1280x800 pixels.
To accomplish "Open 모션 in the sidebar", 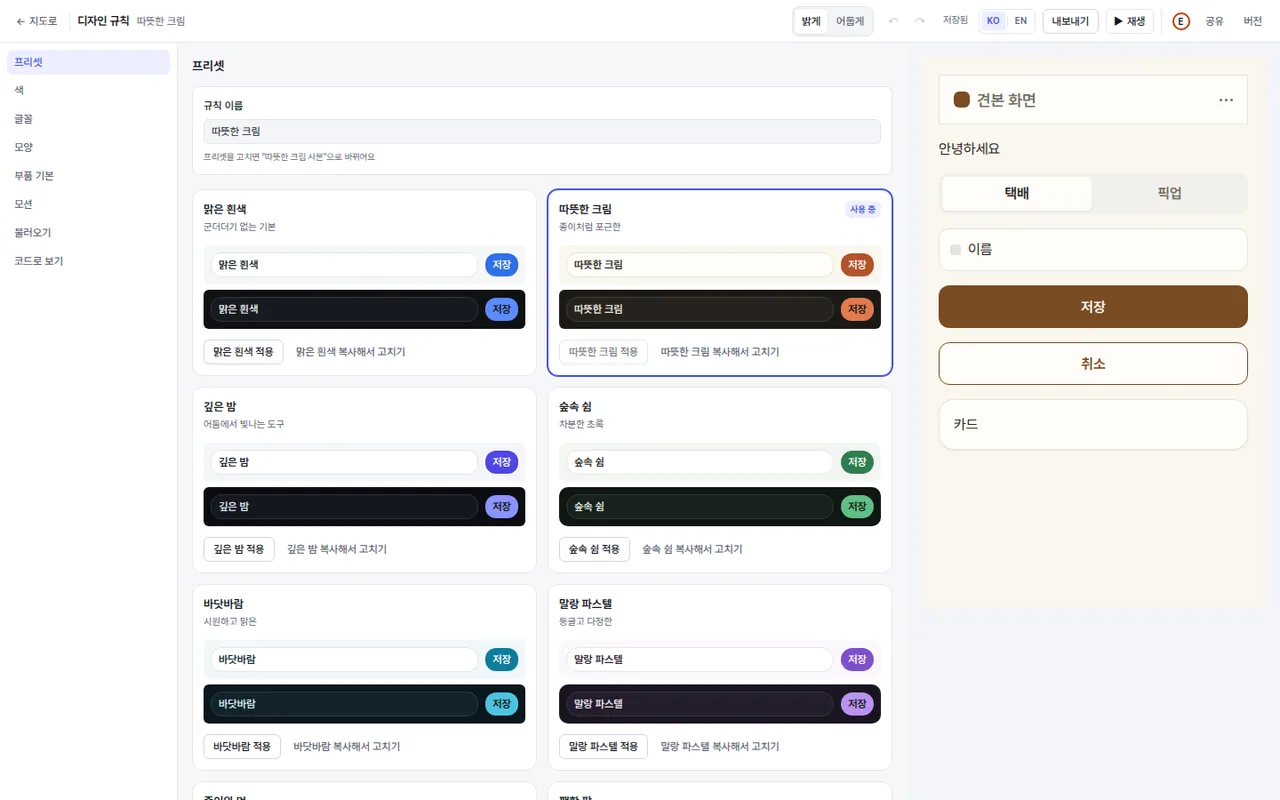I will pyautogui.click(x=88, y=204).
